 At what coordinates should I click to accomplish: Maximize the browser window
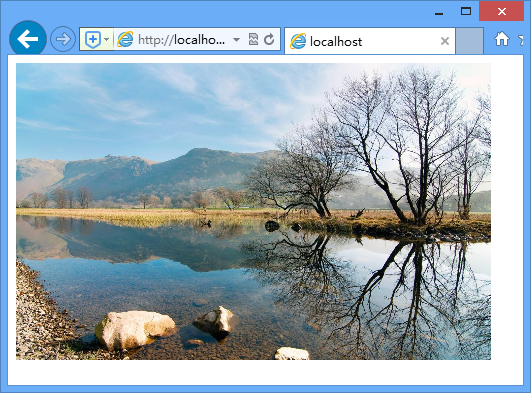tap(466, 12)
